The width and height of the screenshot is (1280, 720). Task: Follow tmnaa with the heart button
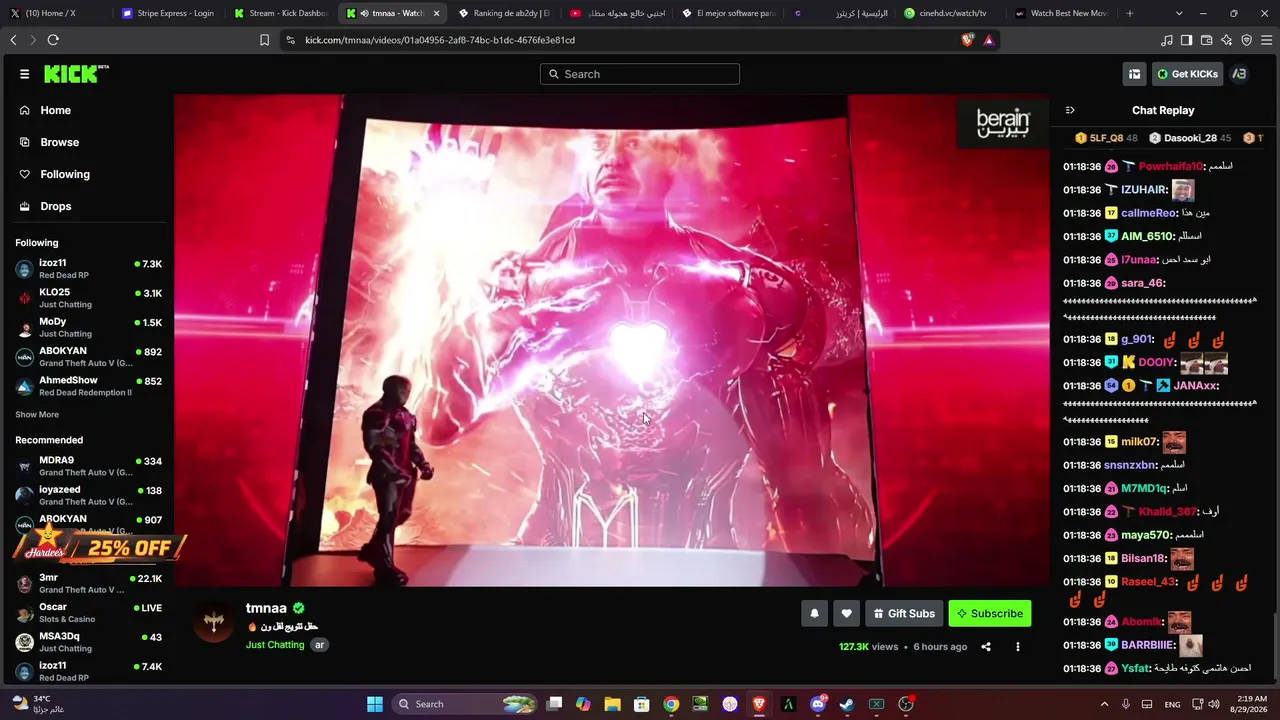pos(846,613)
